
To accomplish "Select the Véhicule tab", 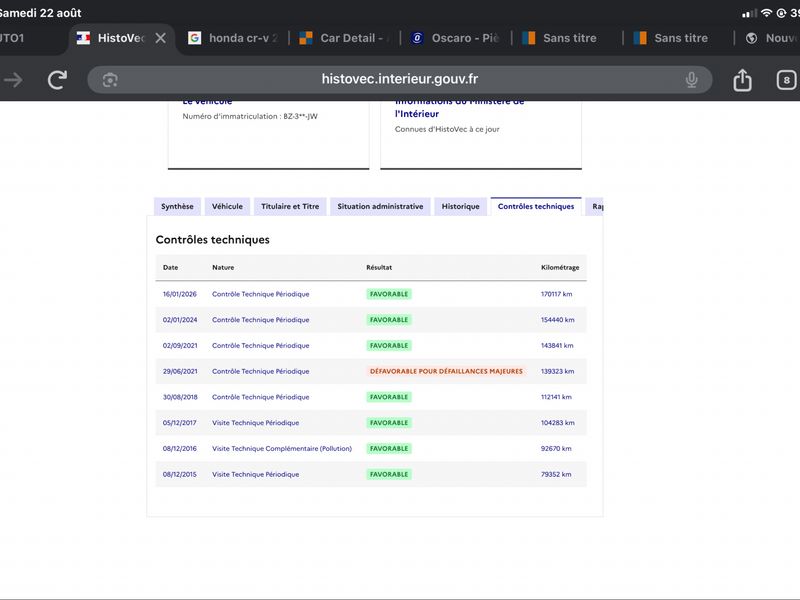I will (227, 207).
